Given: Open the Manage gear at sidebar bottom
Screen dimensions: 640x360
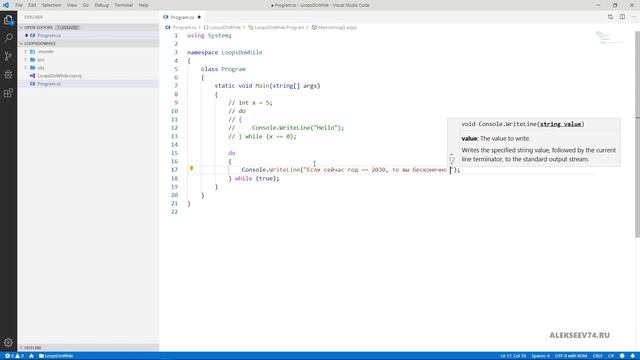Looking at the screenshot, I should click(x=8, y=342).
